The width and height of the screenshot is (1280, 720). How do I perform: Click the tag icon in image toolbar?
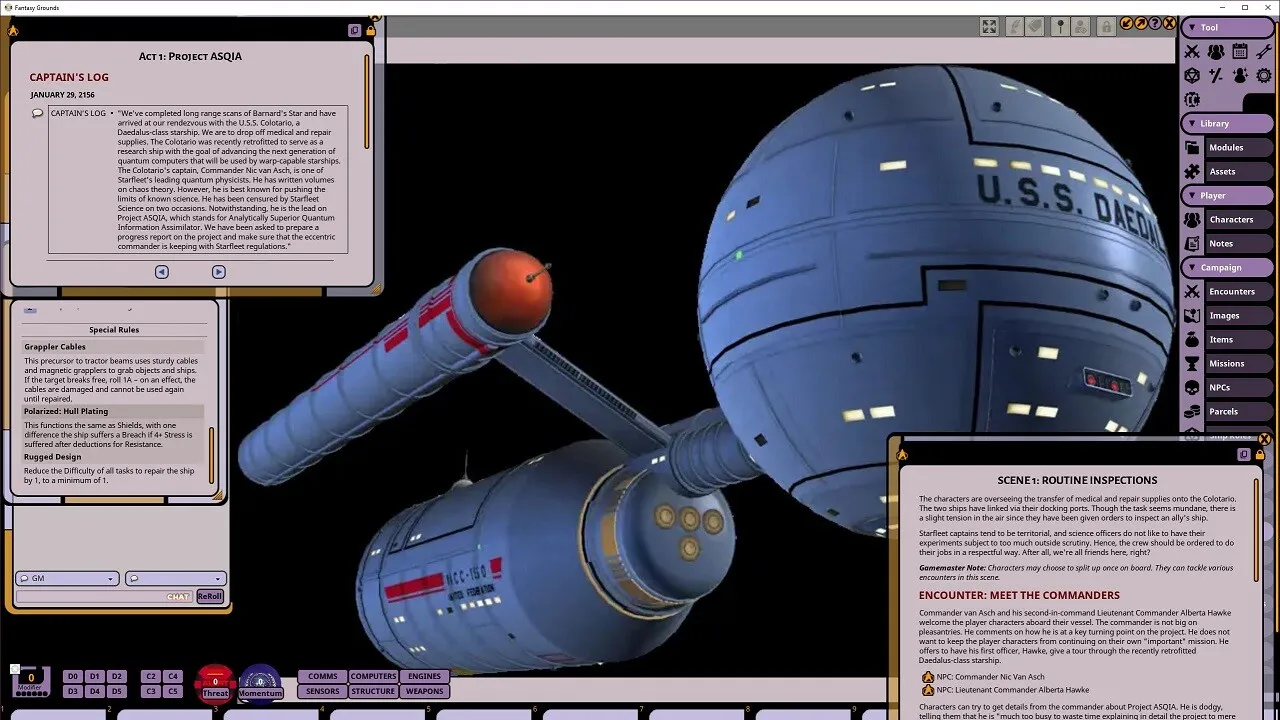click(1036, 27)
